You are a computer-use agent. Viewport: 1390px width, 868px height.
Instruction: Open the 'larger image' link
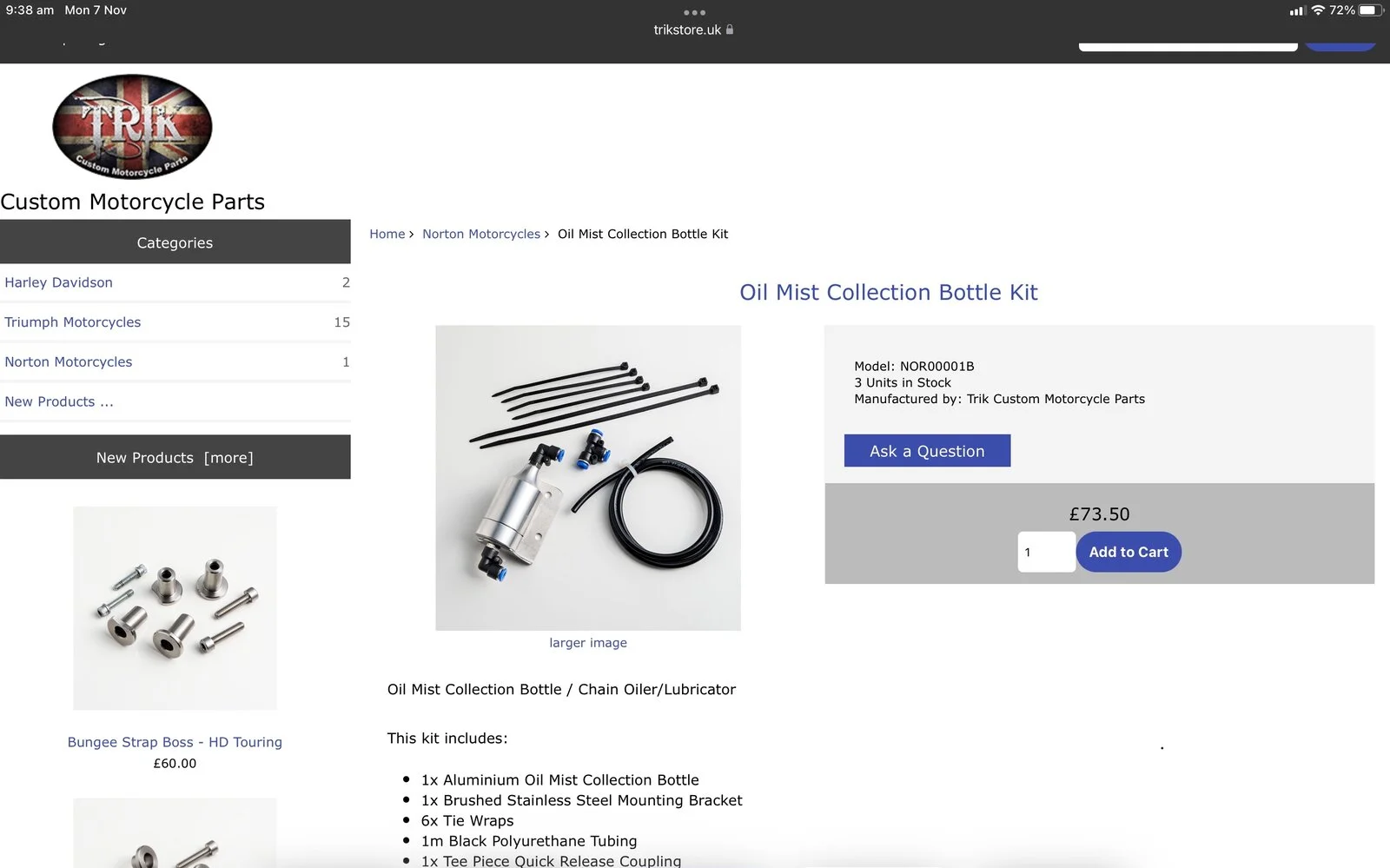click(588, 643)
